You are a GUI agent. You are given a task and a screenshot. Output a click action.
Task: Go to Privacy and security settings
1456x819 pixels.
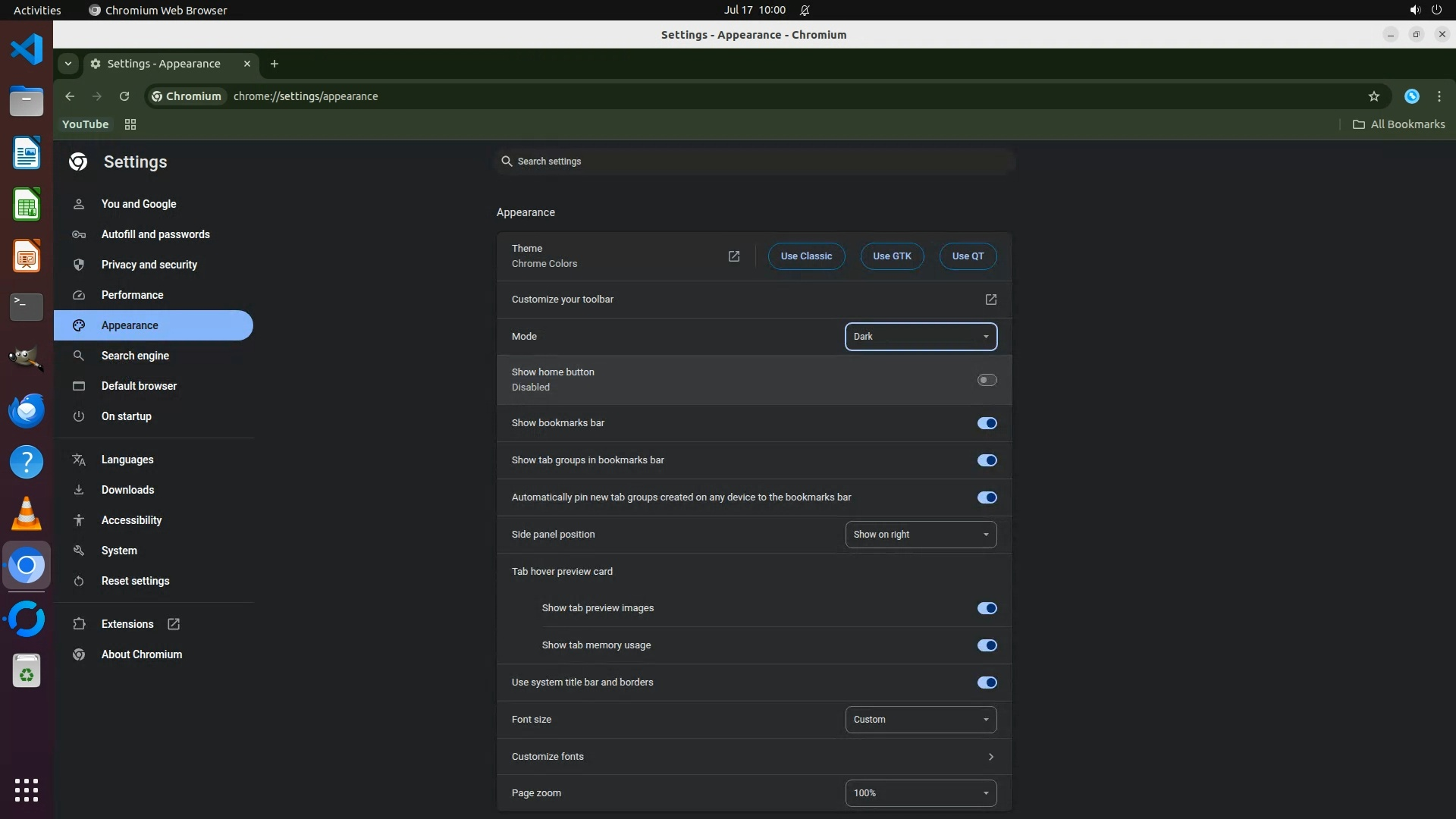pyautogui.click(x=149, y=265)
